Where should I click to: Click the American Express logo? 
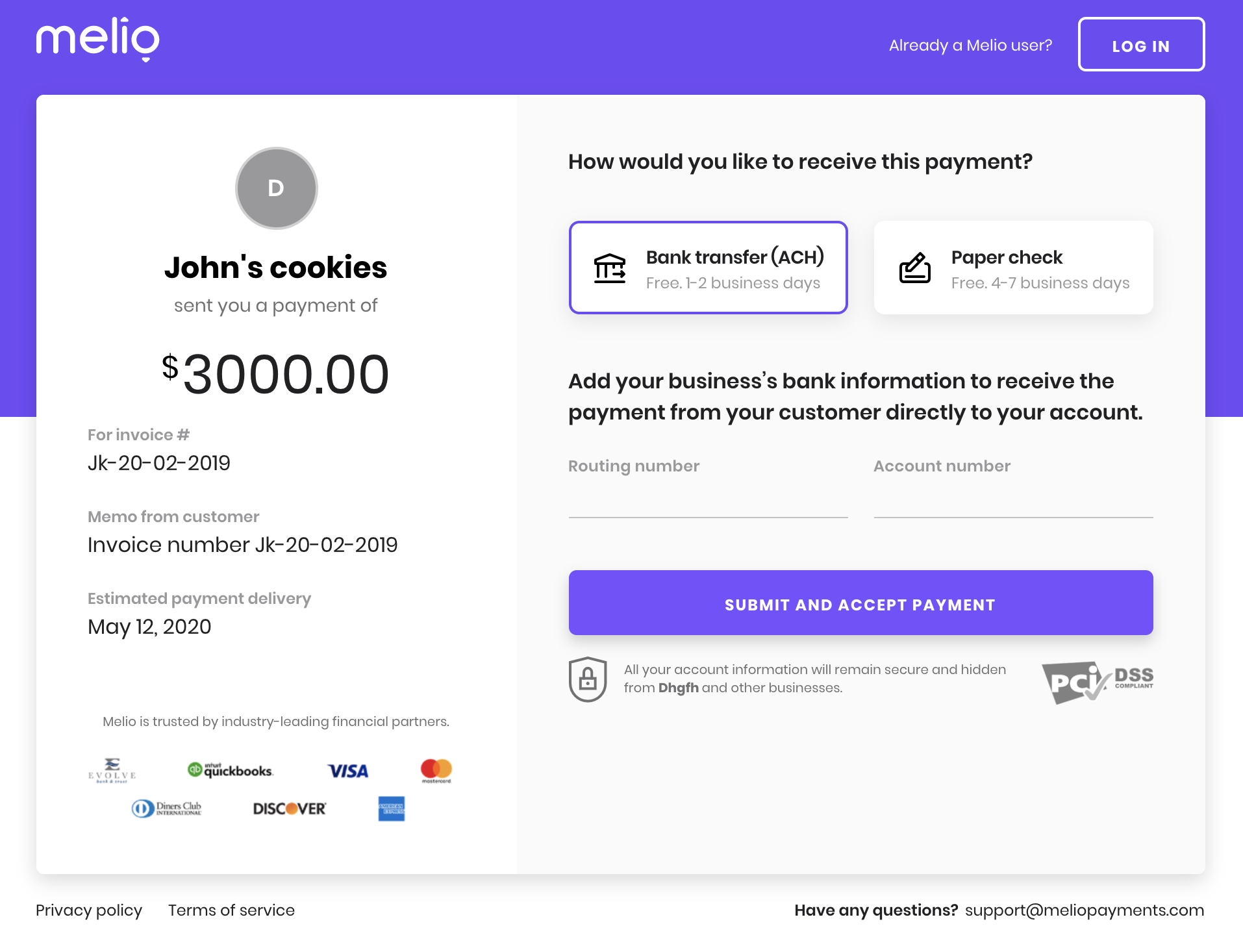click(392, 808)
